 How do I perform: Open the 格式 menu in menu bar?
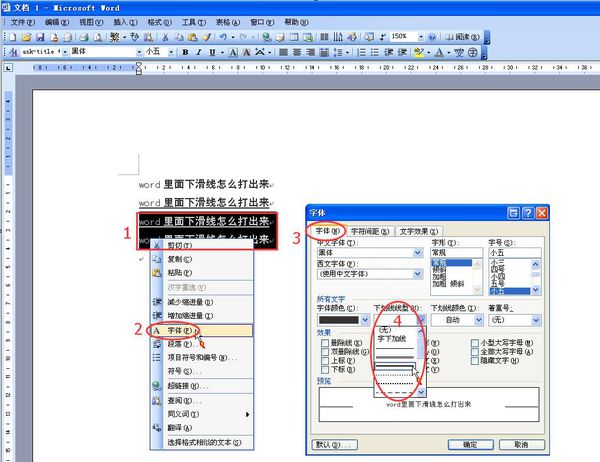pos(159,23)
